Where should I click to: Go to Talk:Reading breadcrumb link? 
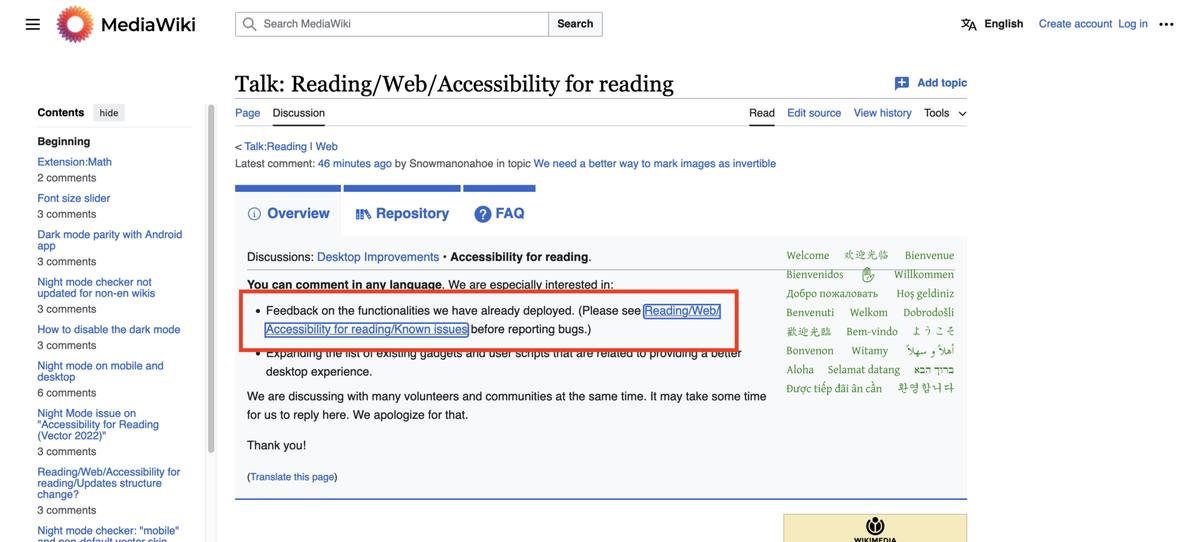coord(276,147)
